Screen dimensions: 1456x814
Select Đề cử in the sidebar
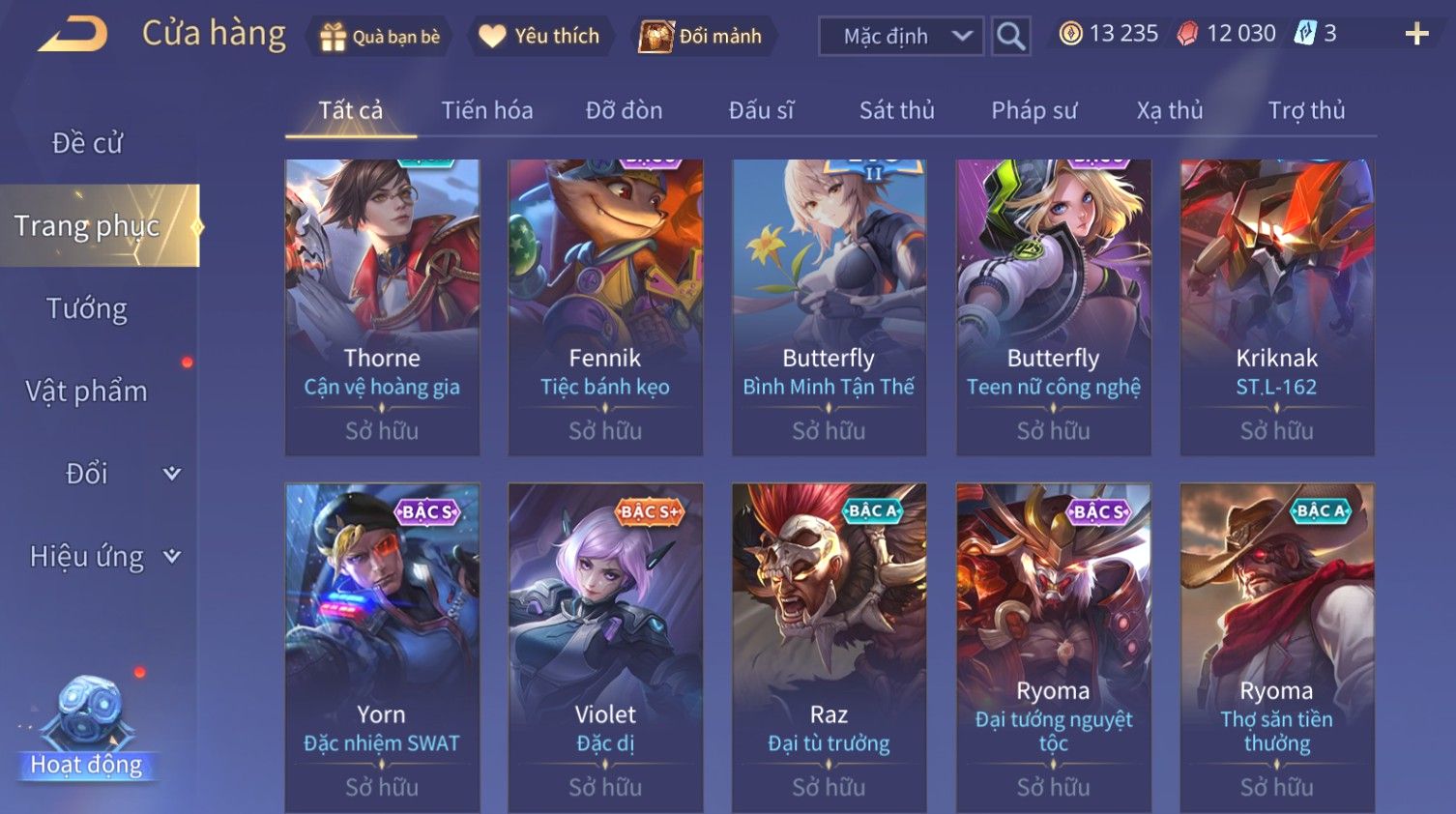pos(87,143)
